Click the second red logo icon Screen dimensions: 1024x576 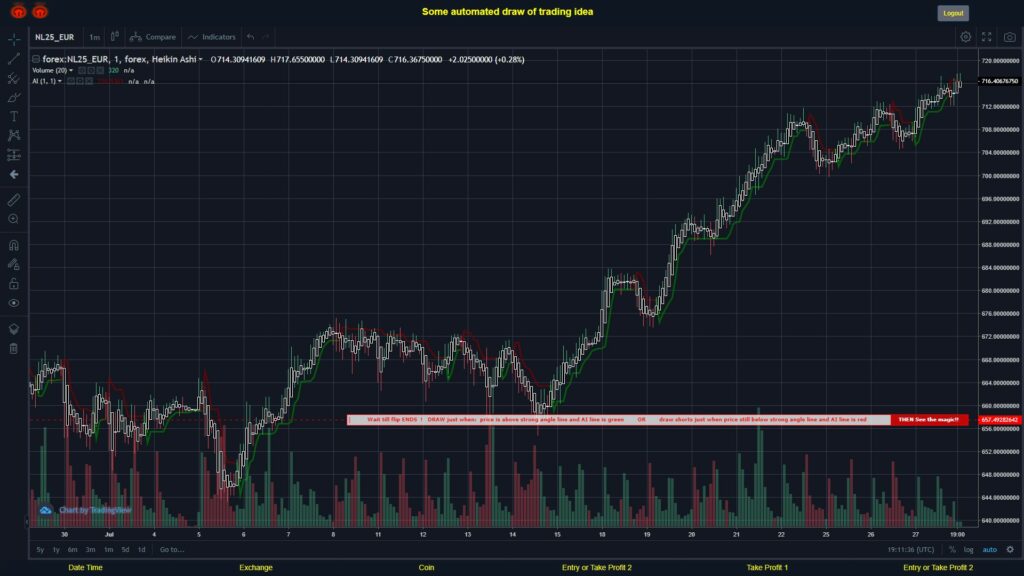(x=40, y=11)
